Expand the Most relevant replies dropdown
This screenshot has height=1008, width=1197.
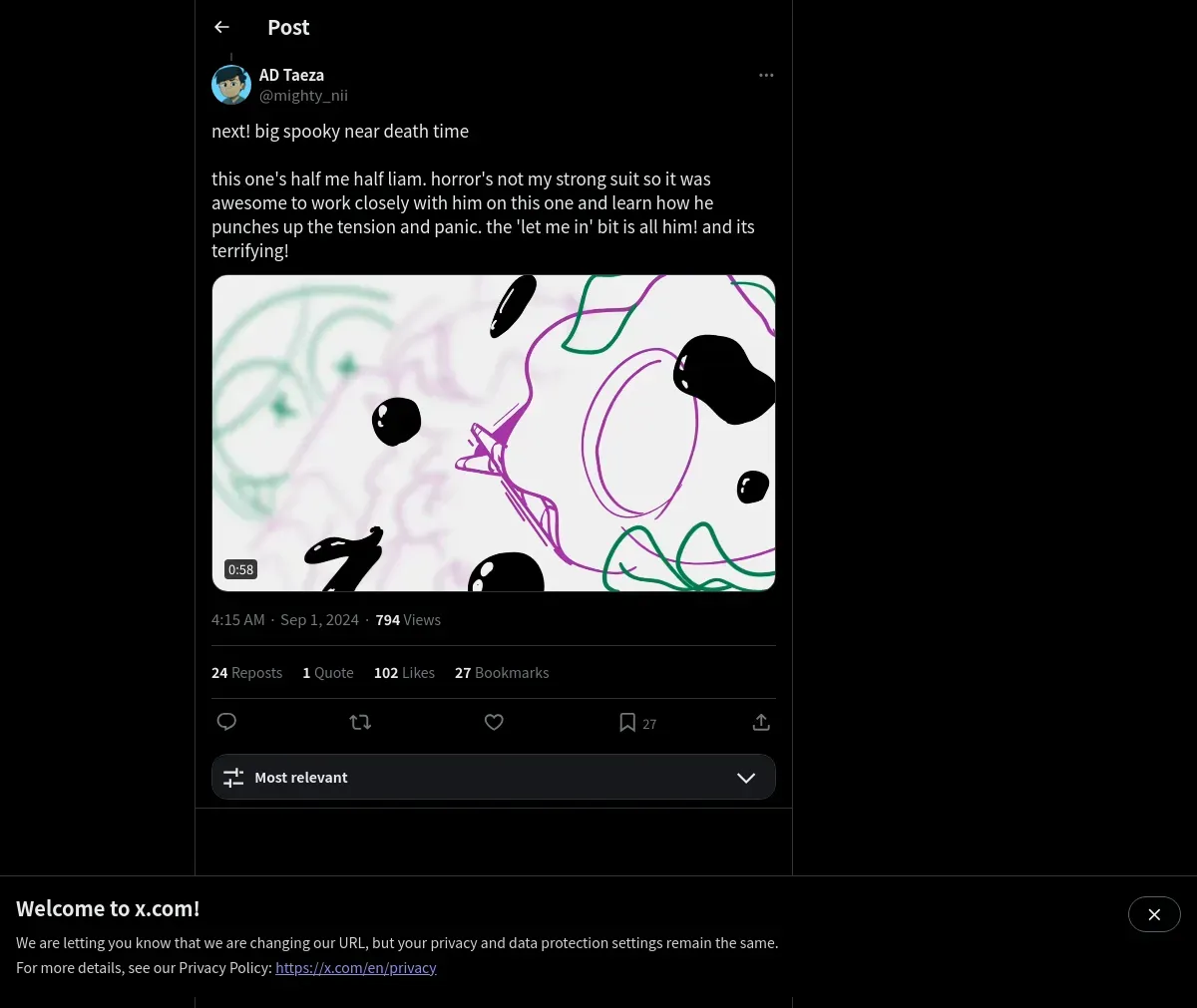493,778
